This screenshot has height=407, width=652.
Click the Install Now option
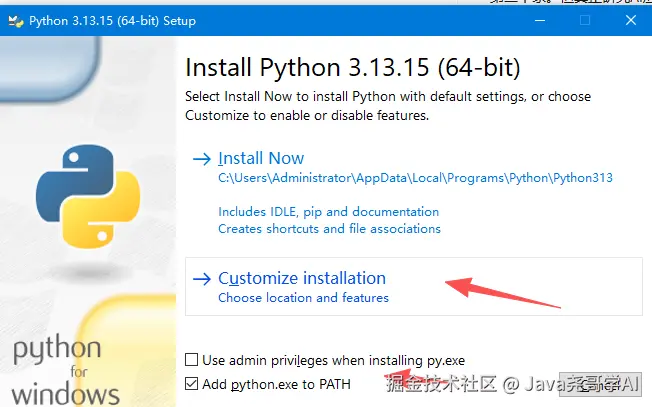[x=261, y=158]
